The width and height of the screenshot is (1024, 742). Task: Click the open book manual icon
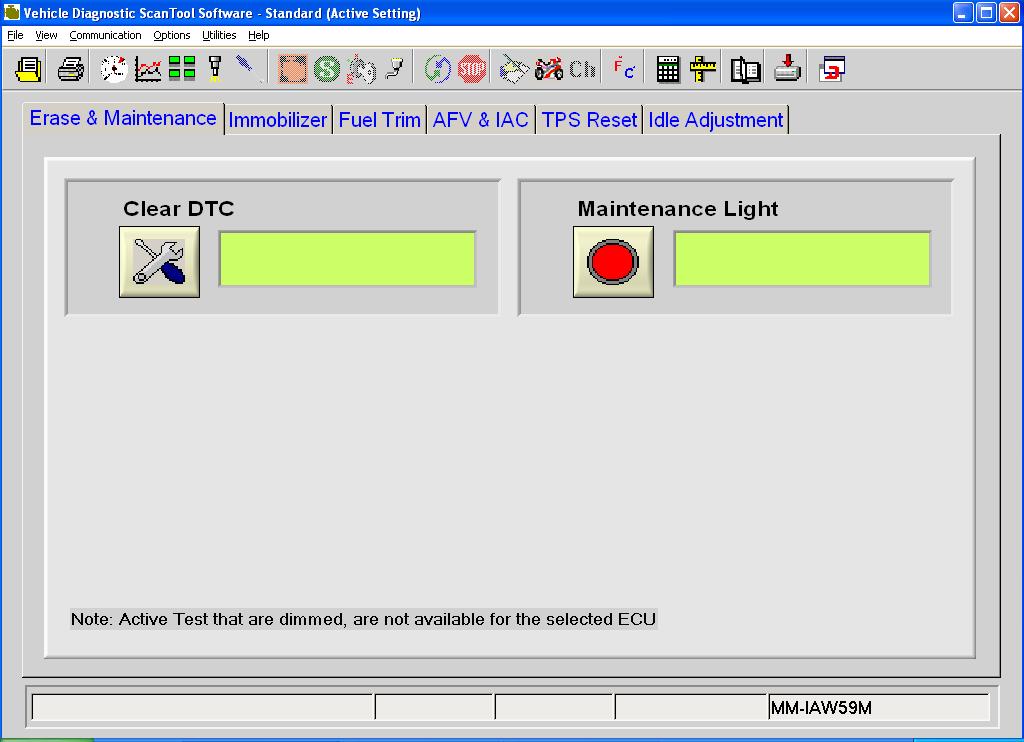[746, 69]
